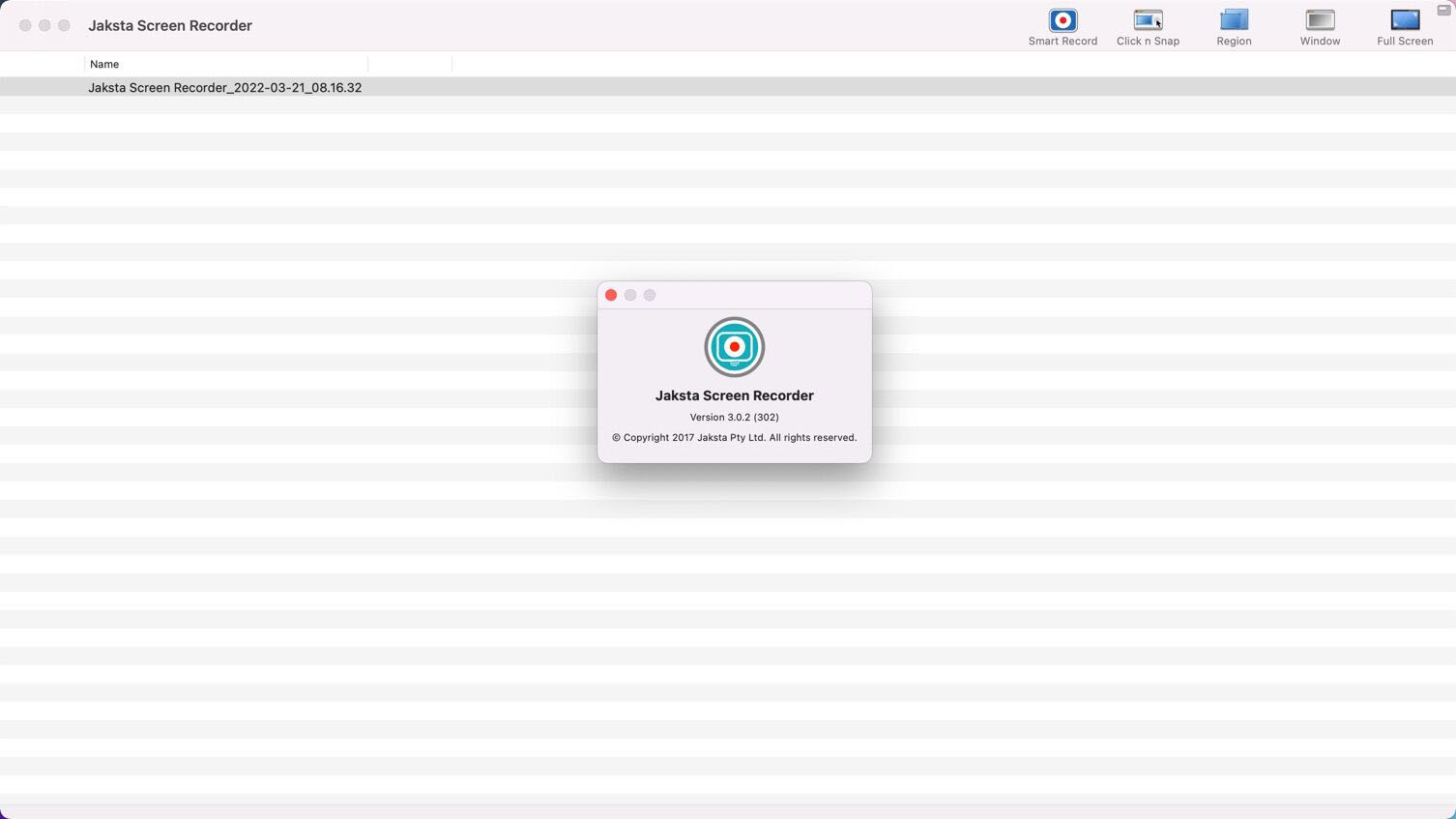Start a Smart Record capture
The width and height of the screenshot is (1456, 819).
(1063, 27)
